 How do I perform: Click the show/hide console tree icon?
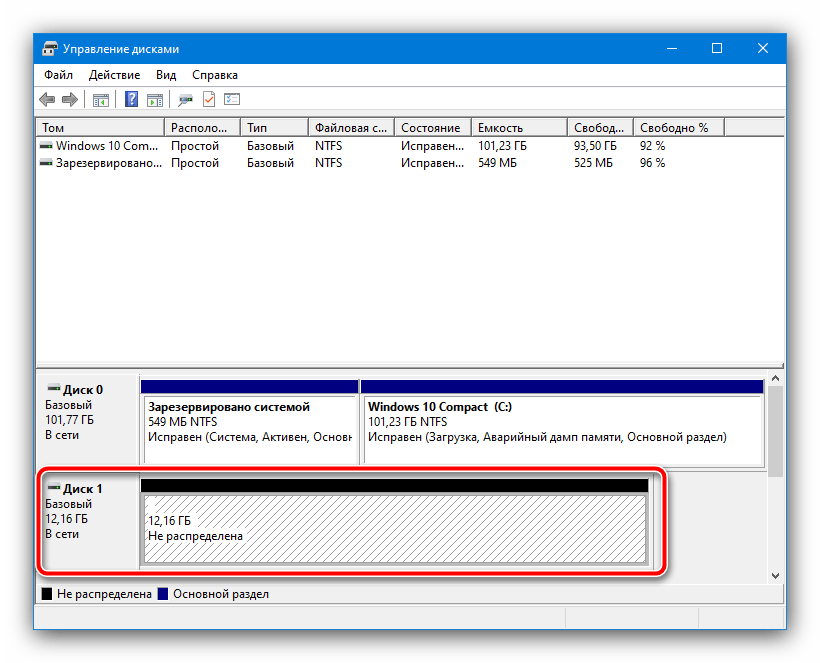(x=101, y=100)
